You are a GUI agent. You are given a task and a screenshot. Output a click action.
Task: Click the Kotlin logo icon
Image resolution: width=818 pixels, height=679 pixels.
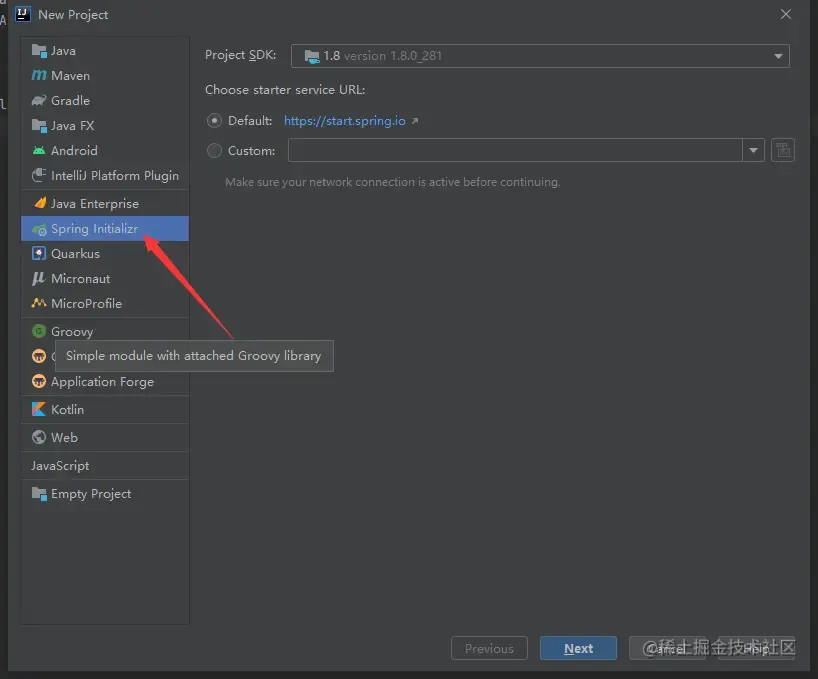39,409
